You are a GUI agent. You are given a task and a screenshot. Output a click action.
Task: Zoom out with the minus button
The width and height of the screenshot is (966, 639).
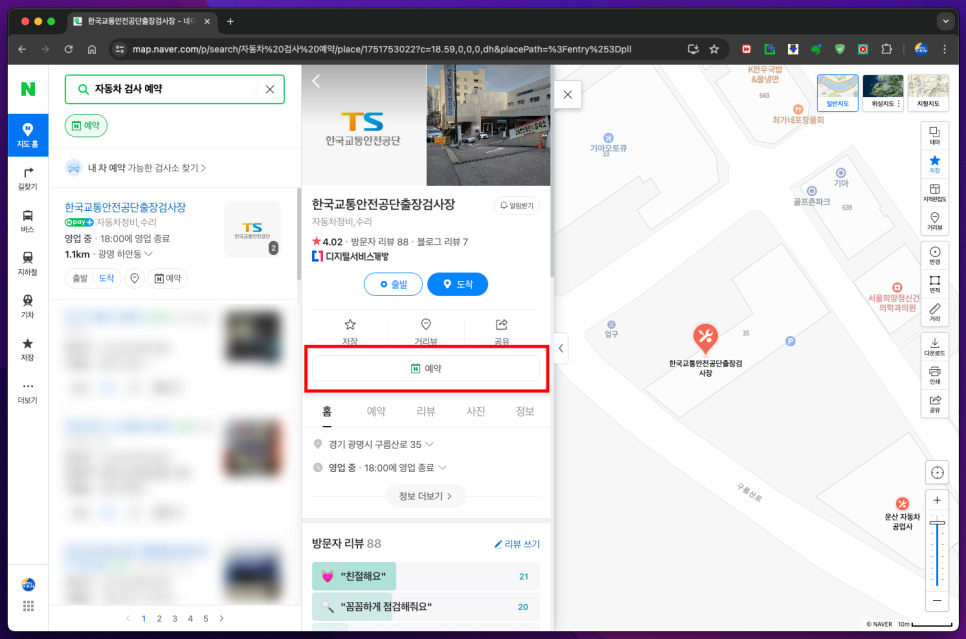click(937, 600)
